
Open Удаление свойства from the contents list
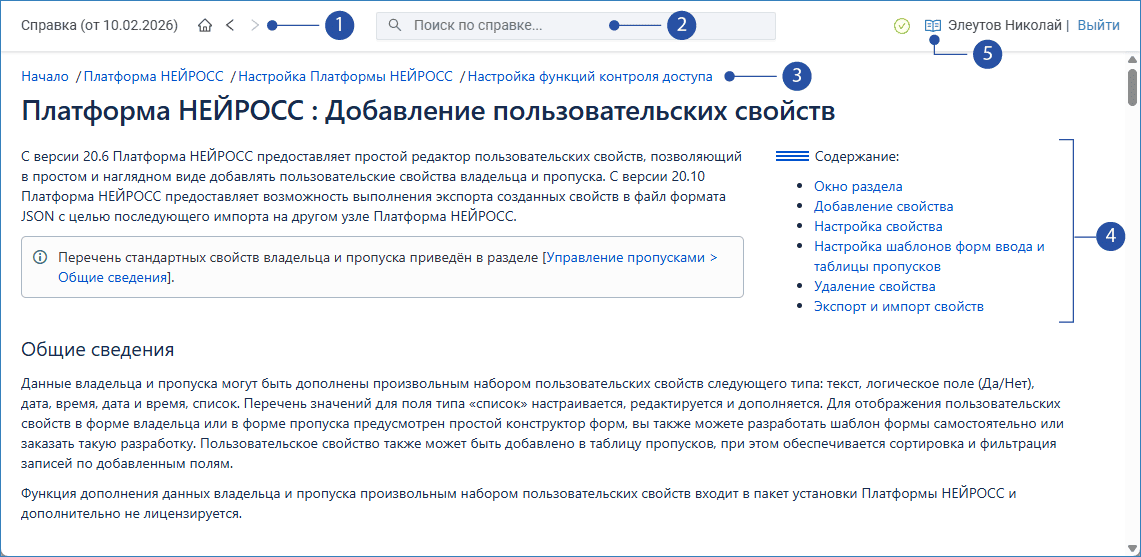tap(874, 286)
